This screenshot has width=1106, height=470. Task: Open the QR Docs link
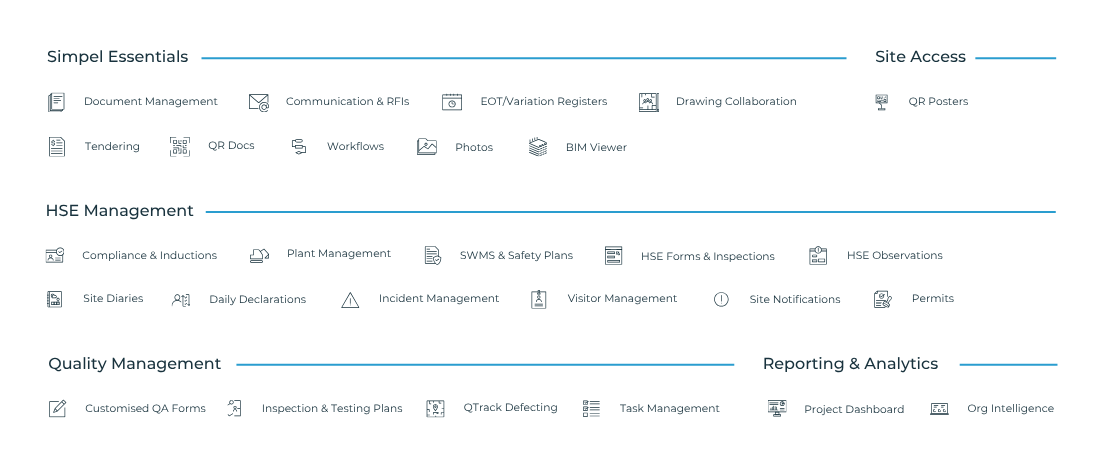tap(231, 146)
